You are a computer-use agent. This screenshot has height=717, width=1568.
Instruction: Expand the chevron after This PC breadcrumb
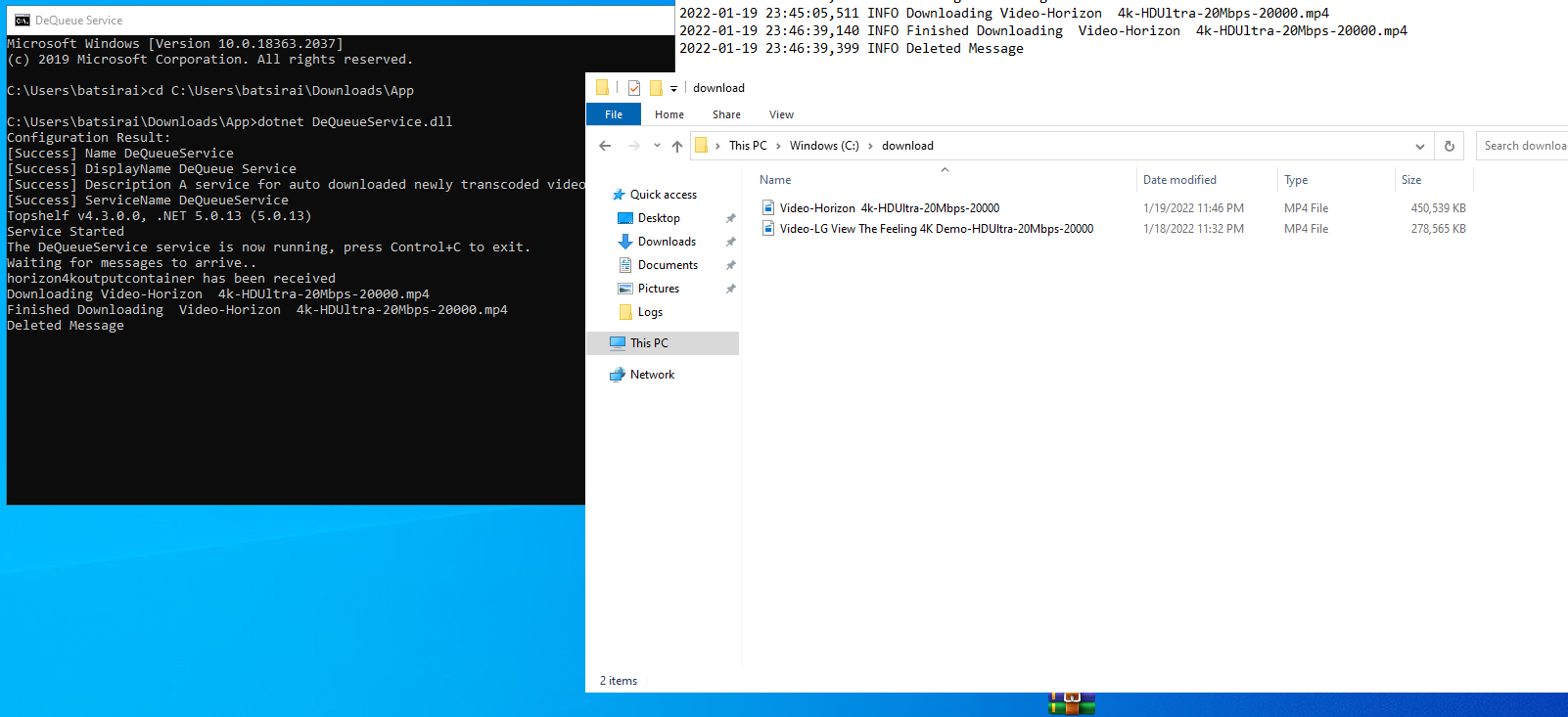point(778,146)
